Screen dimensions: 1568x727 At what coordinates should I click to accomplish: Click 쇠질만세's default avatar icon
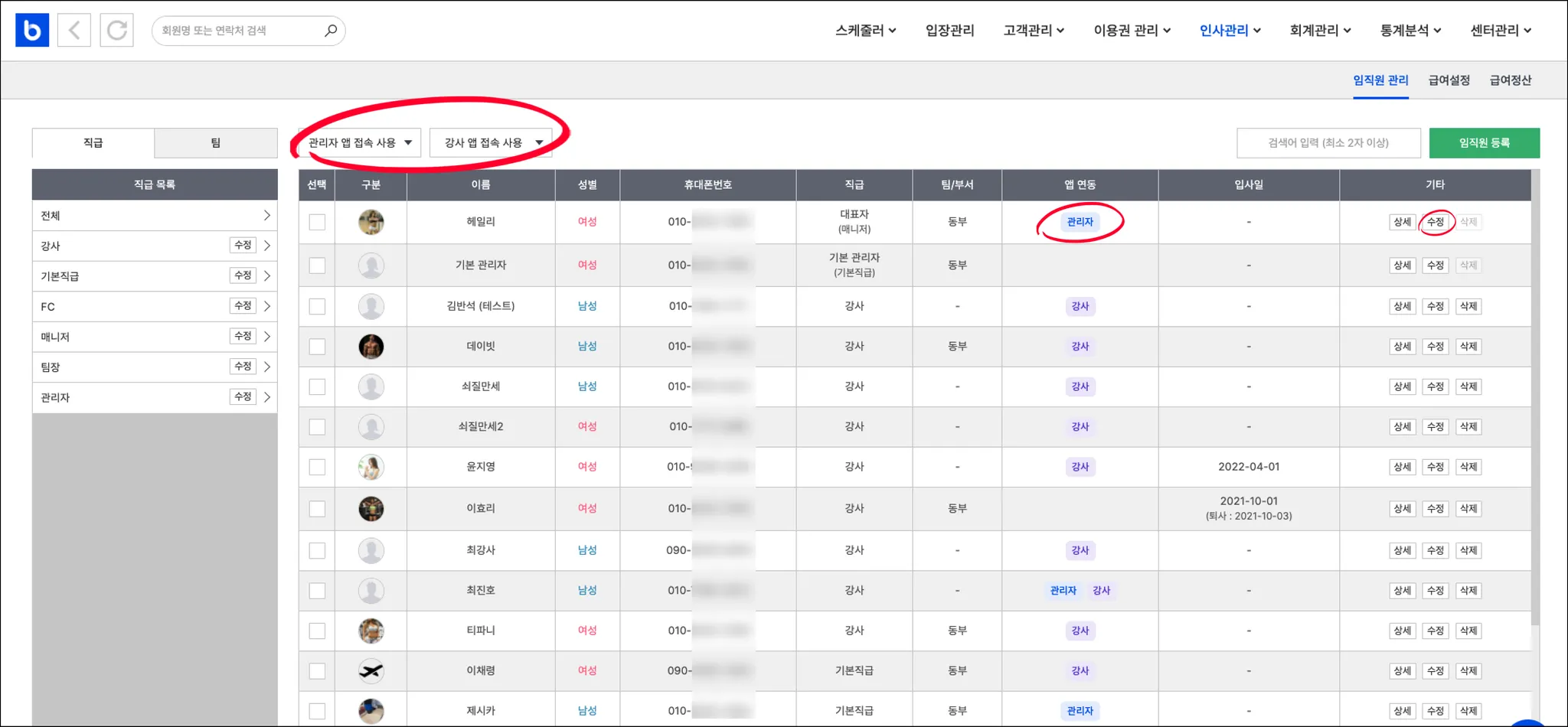371,386
